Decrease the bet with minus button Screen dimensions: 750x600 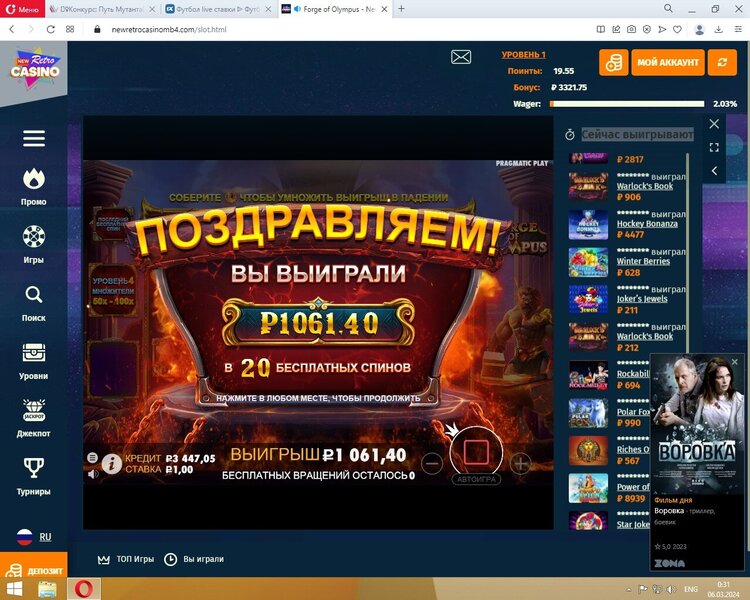tap(432, 463)
